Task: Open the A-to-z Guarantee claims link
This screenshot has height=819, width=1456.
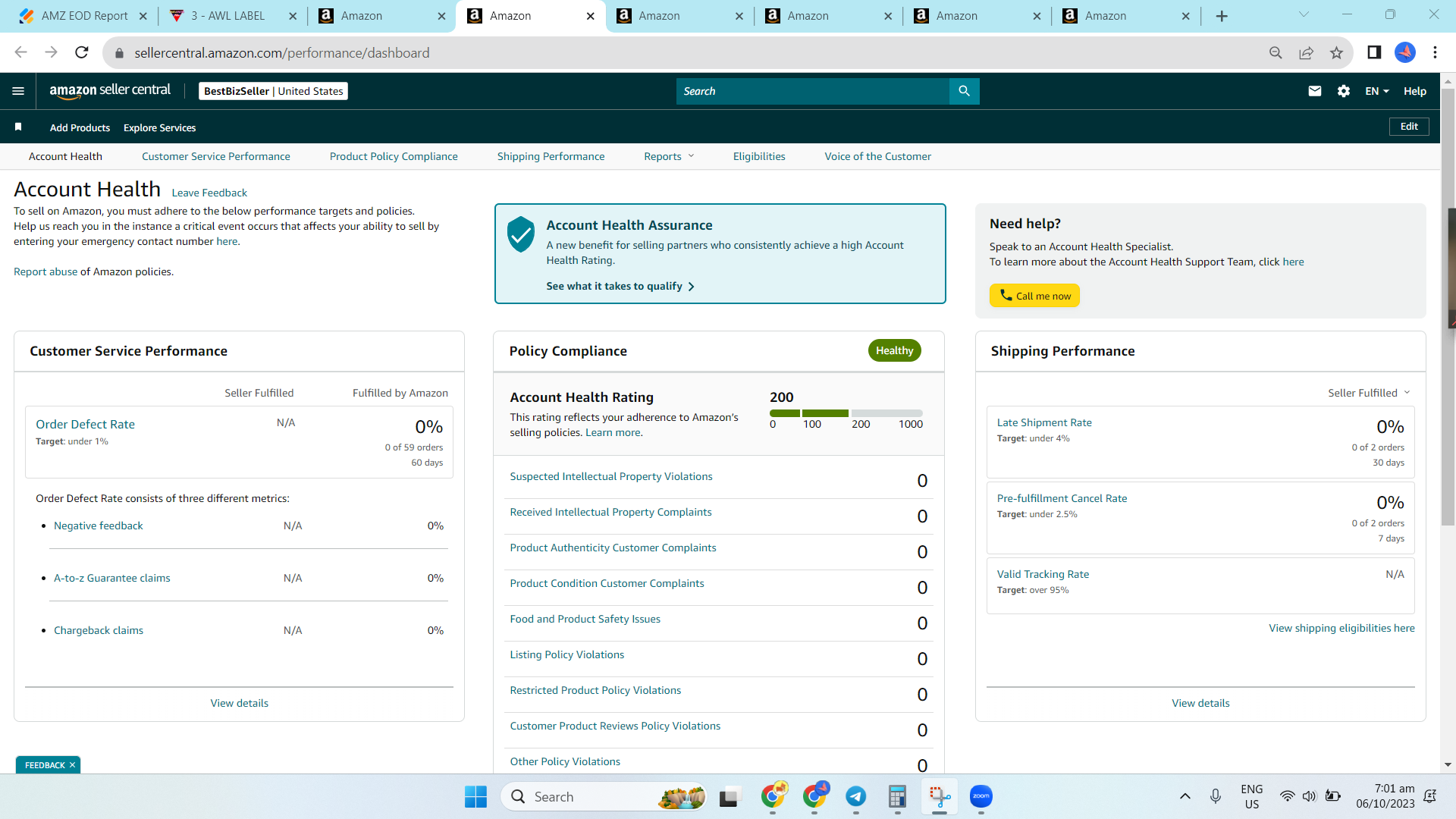Action: coord(112,578)
